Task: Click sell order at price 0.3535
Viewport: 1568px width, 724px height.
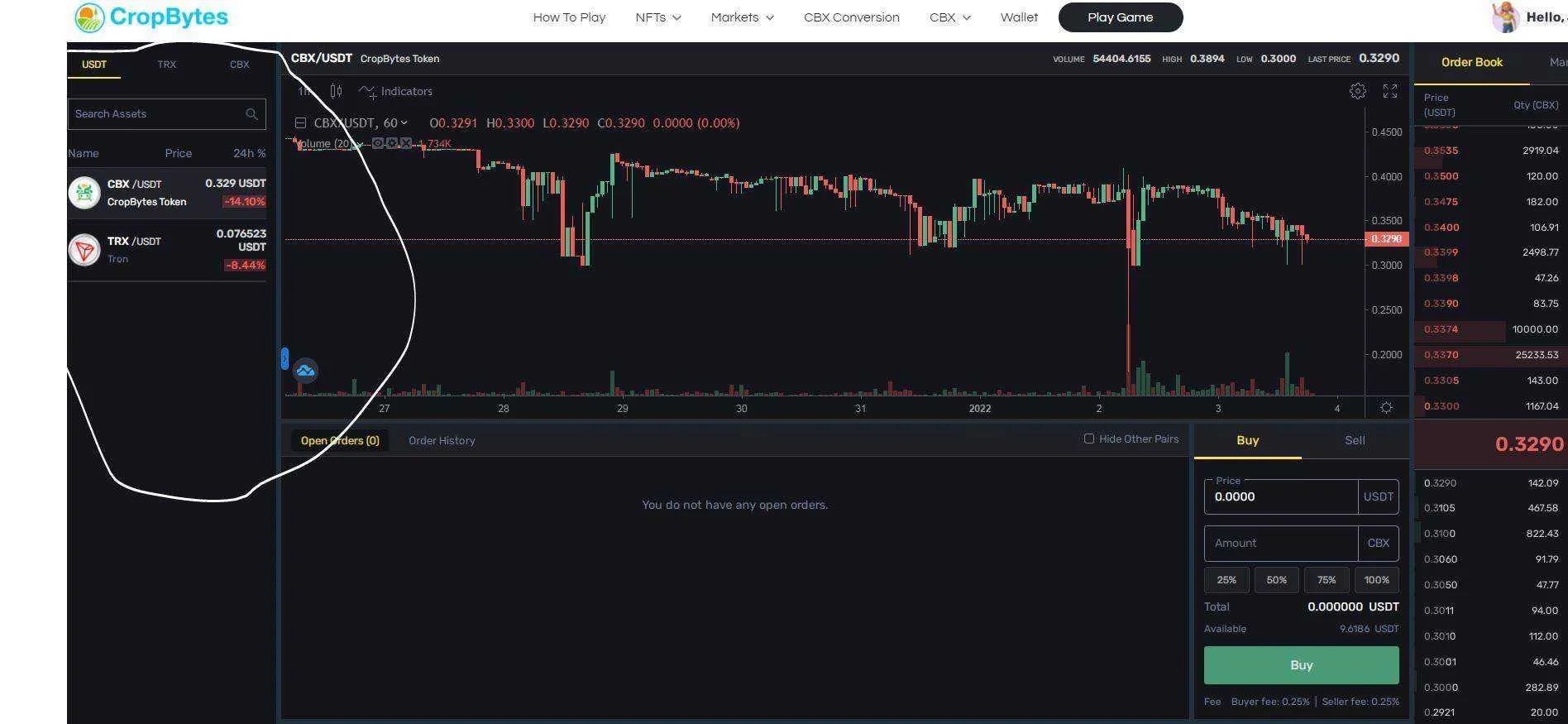Action: (x=1491, y=151)
